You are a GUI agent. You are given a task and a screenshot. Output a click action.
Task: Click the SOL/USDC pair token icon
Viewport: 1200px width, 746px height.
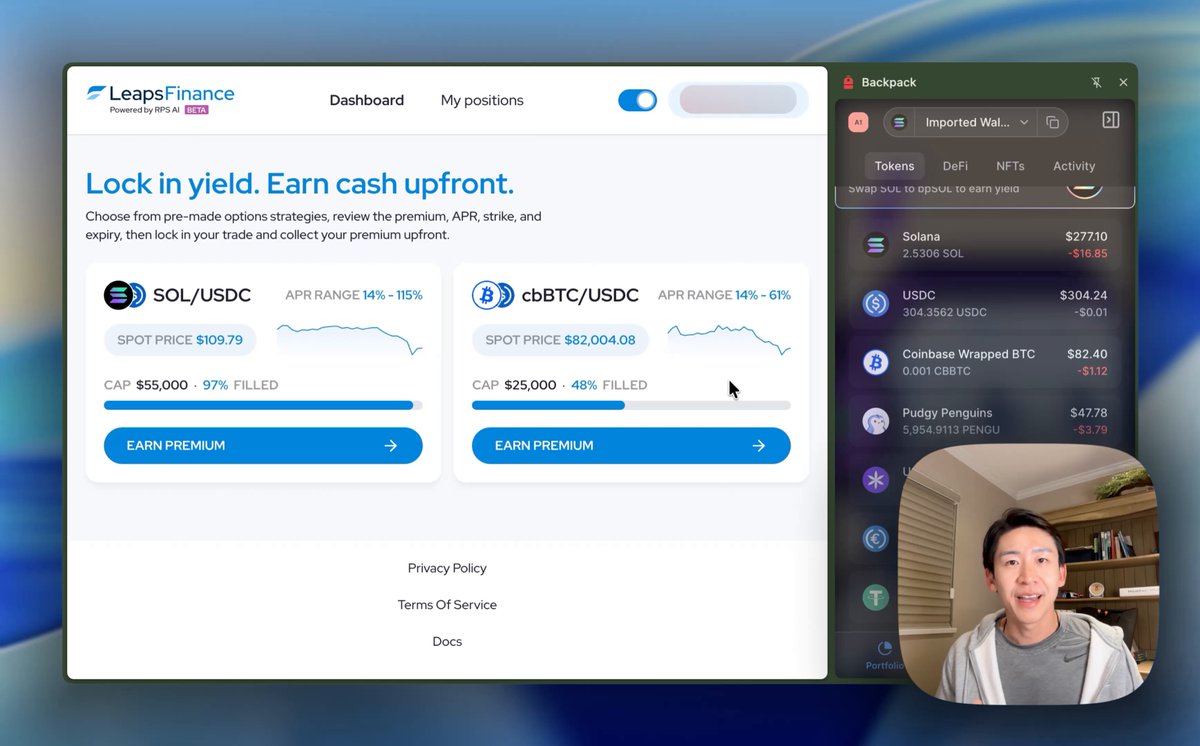coord(125,295)
